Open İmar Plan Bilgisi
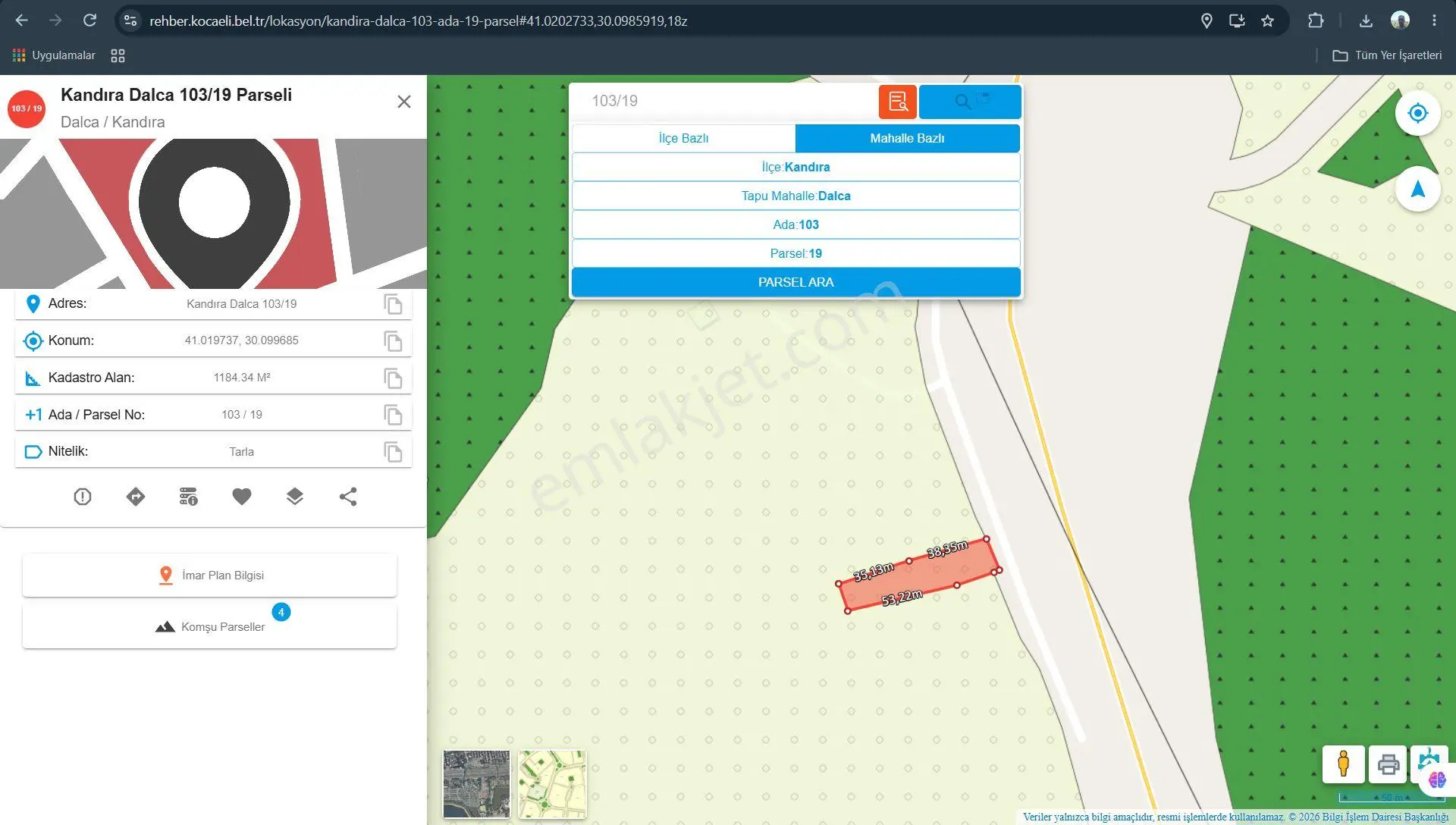The width and height of the screenshot is (1456, 825). [209, 576]
